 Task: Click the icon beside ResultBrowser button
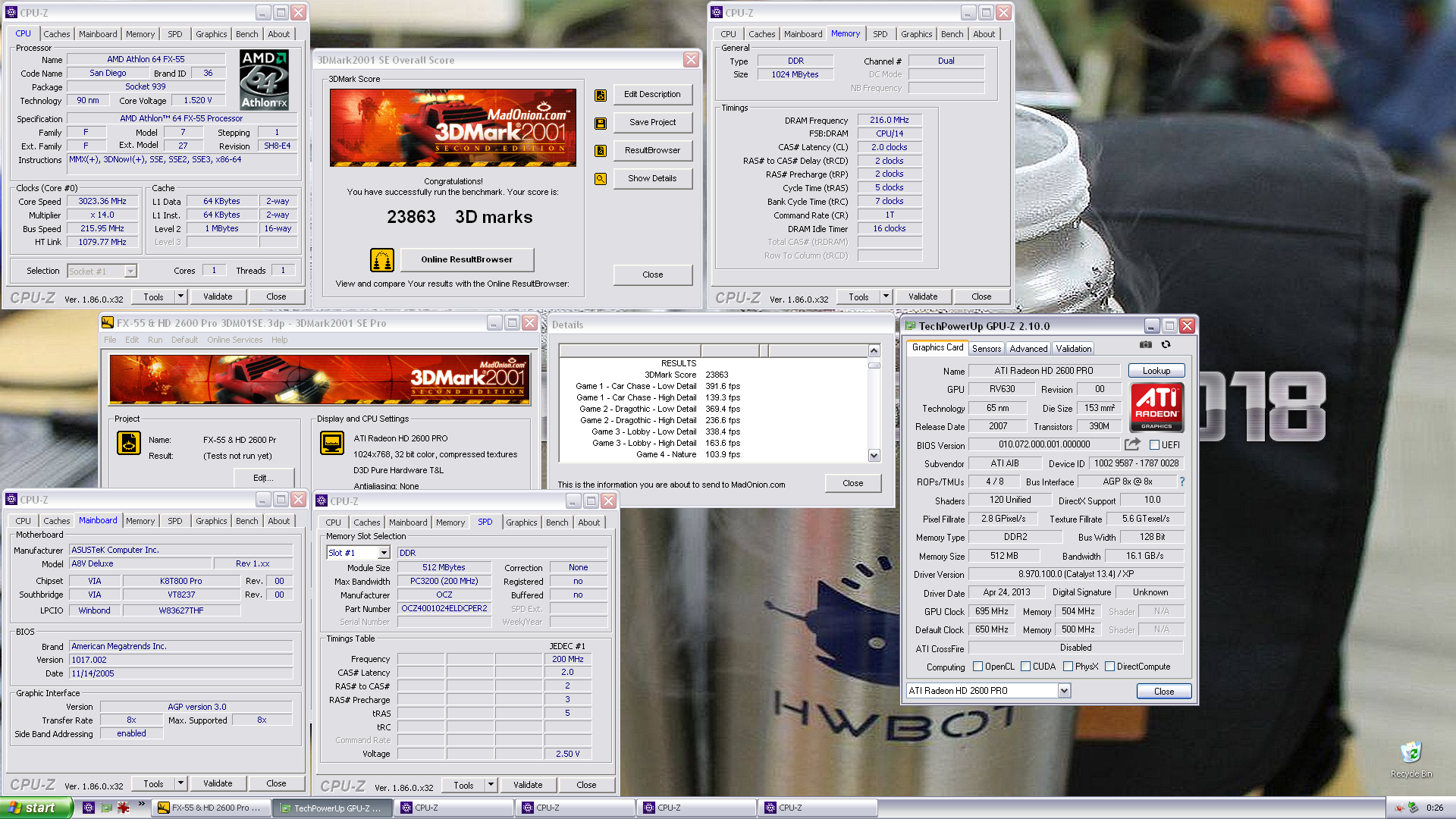(601, 151)
